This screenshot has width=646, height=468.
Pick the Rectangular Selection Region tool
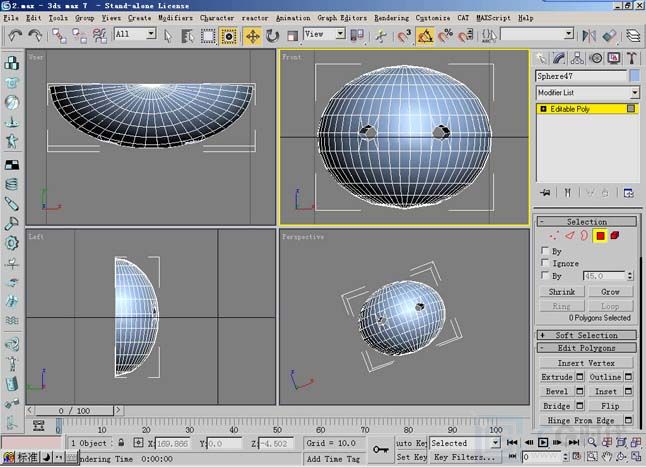click(x=208, y=36)
